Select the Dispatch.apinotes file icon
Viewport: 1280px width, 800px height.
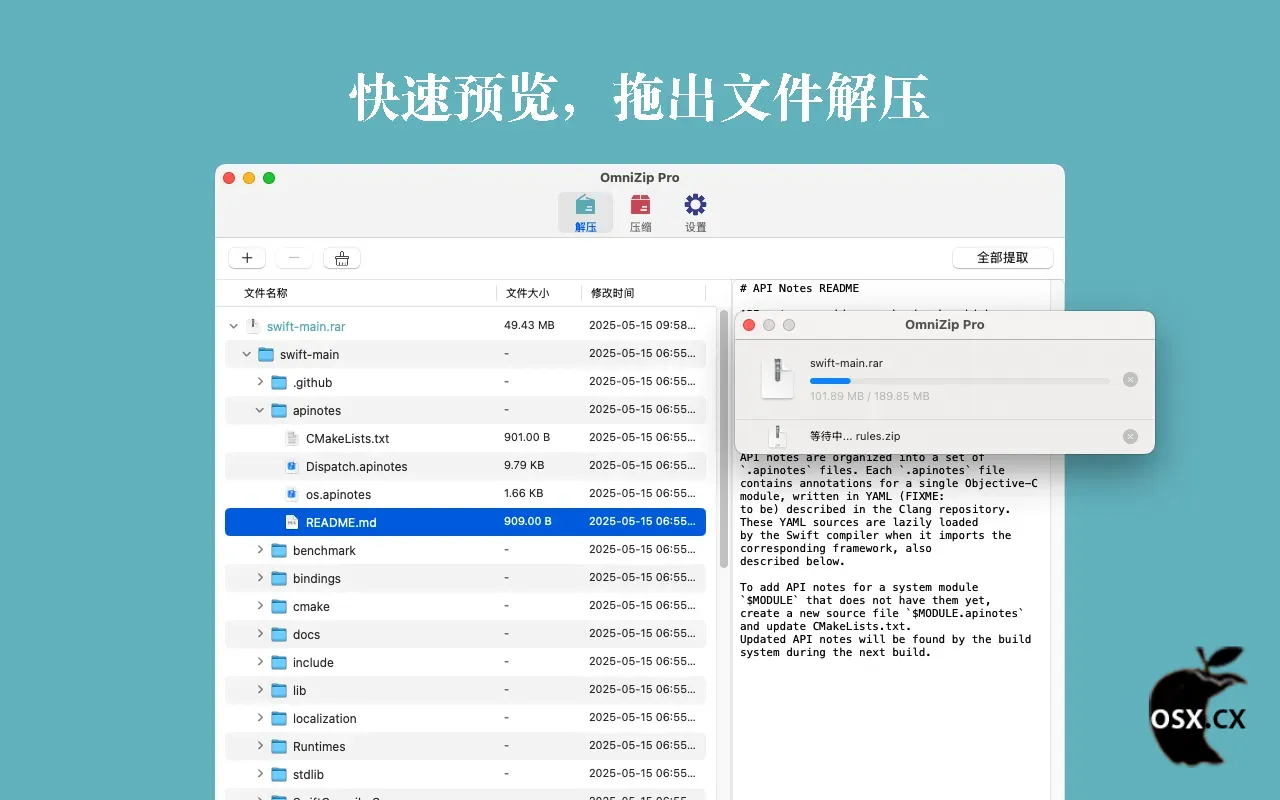coord(292,466)
